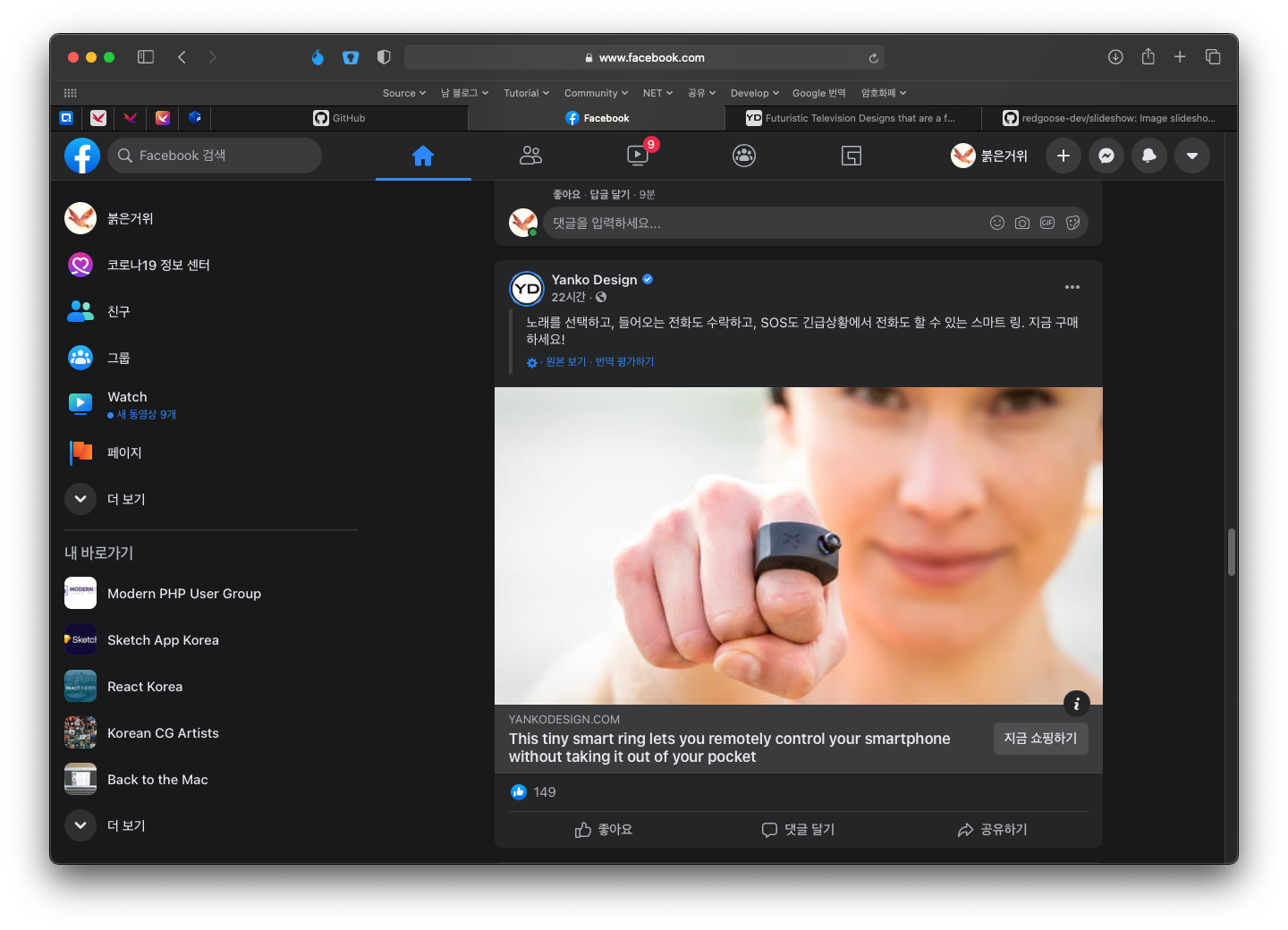Open 그룹 in the sidebar

point(211,358)
